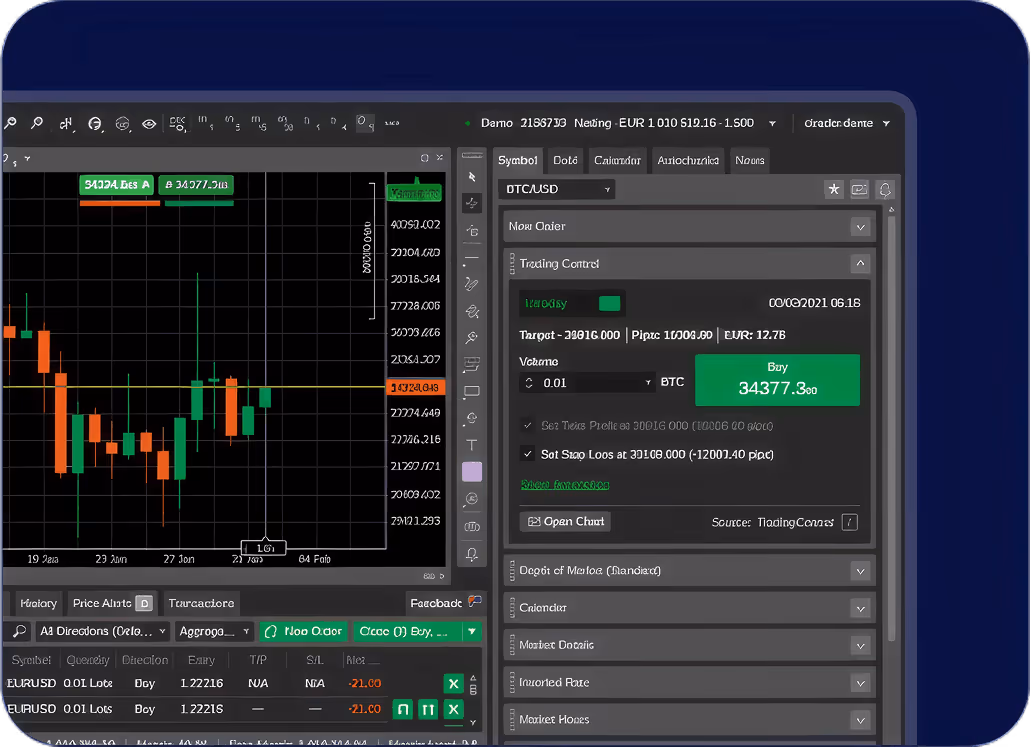Switch to the News tab
The image size is (1031, 747).
(x=750, y=160)
